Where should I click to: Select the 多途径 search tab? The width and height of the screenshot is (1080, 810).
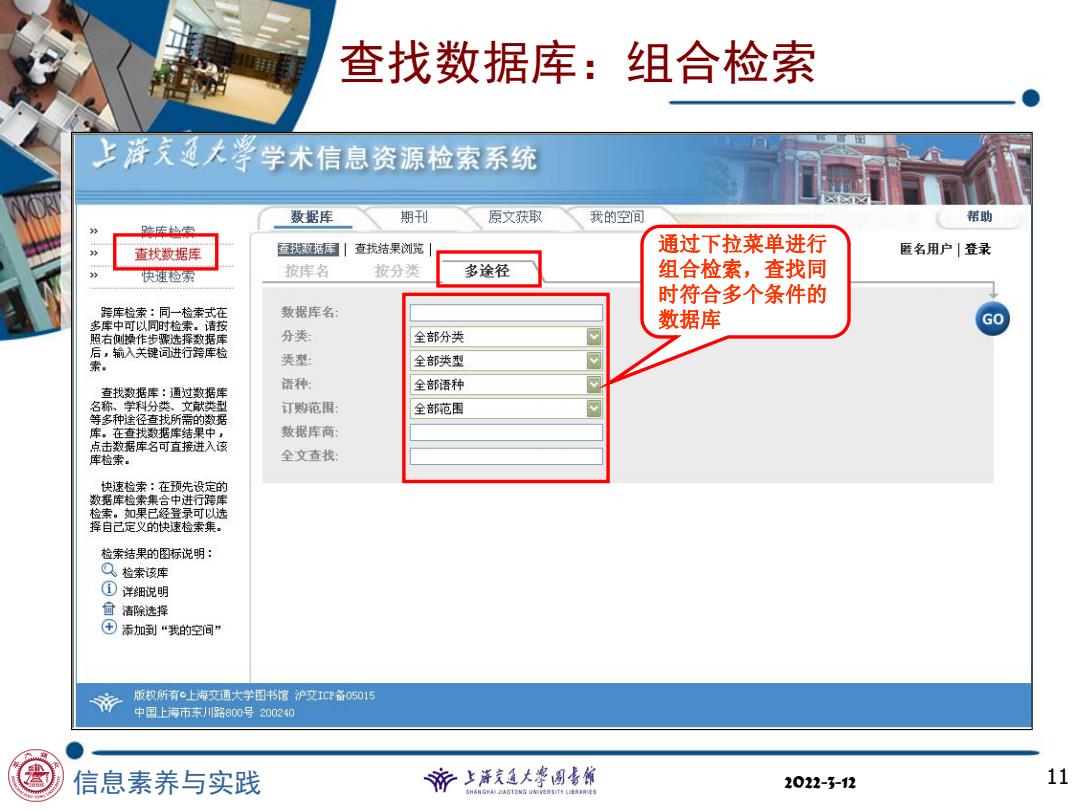point(487,271)
